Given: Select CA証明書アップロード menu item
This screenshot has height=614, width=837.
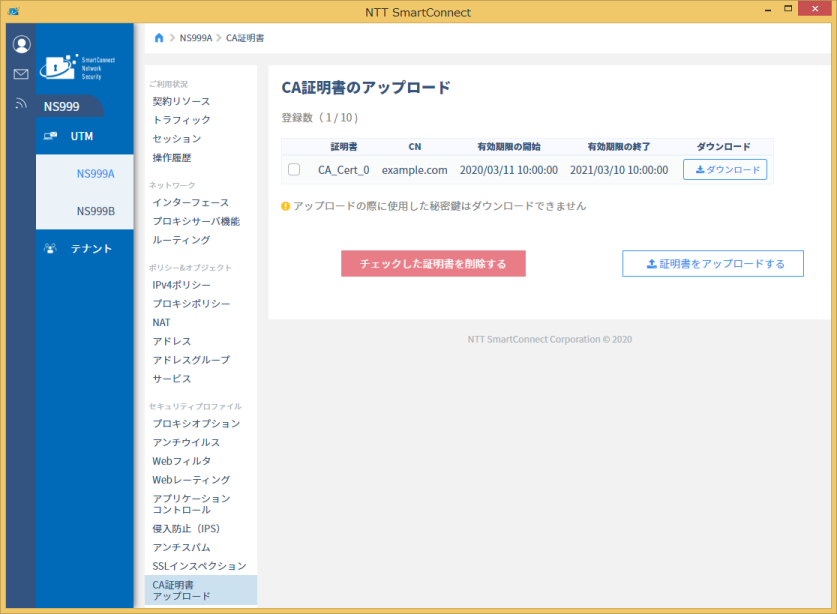Looking at the screenshot, I should coord(201,590).
